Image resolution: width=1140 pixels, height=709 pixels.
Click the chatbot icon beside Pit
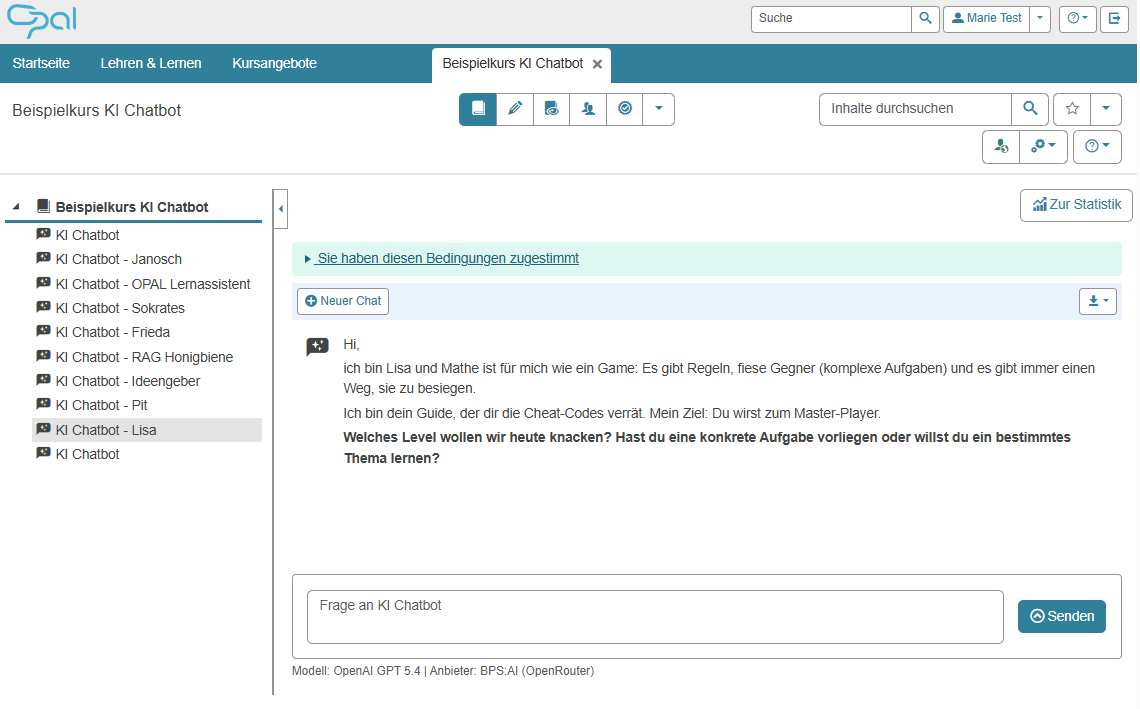pyautogui.click(x=44, y=404)
